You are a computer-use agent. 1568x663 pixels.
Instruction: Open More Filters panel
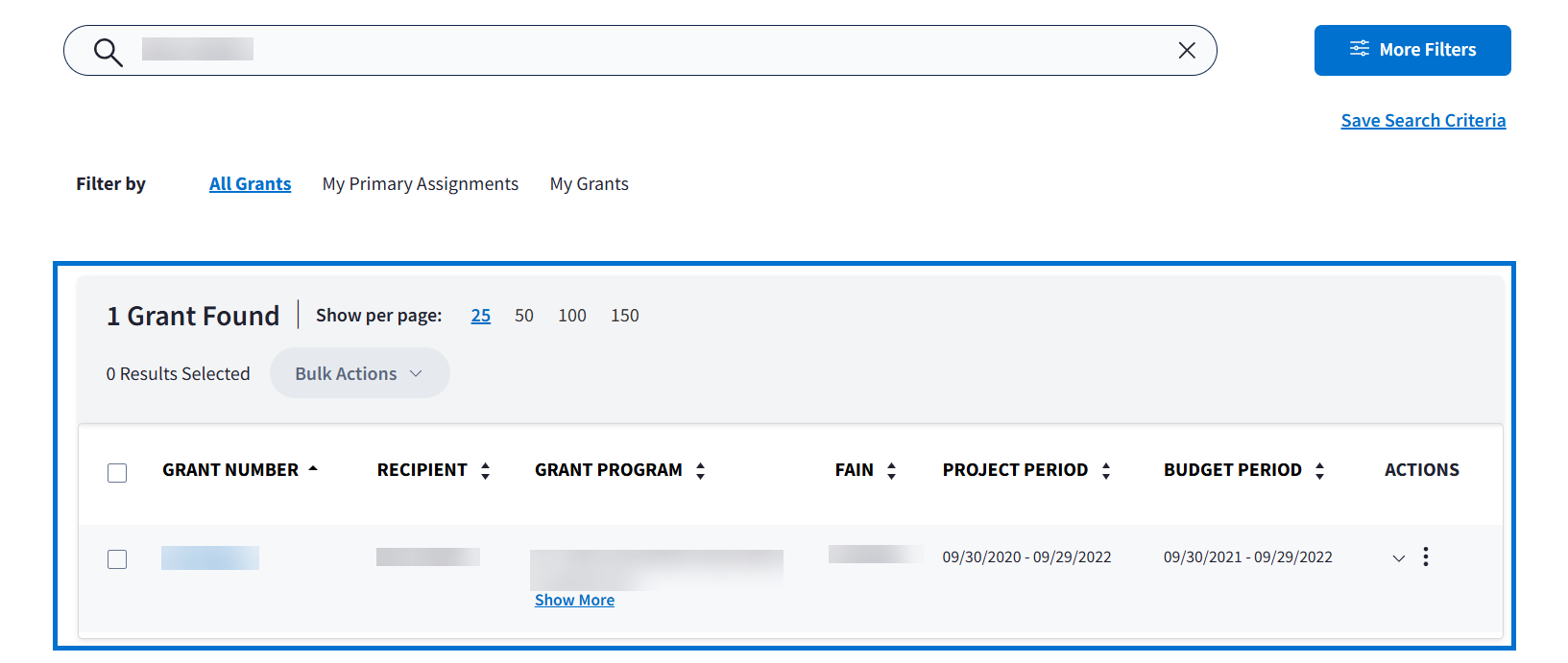(1411, 50)
